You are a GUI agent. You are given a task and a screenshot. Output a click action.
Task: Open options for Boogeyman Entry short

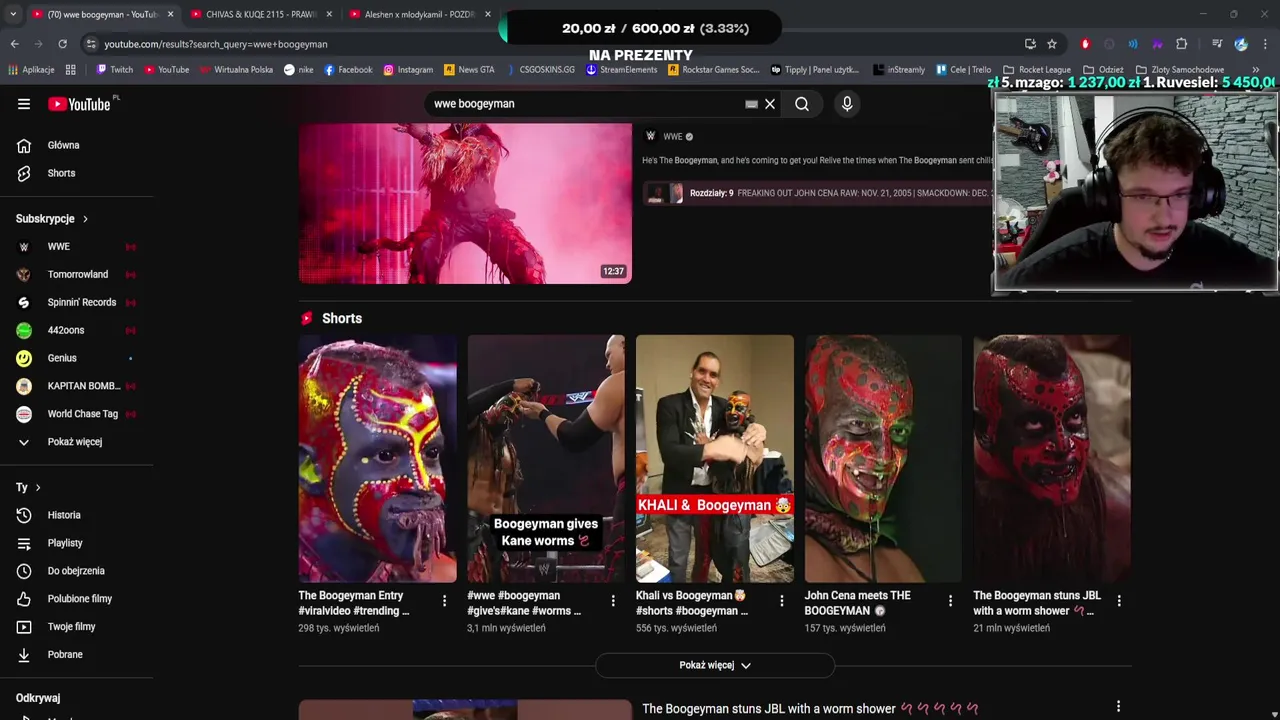pos(444,601)
